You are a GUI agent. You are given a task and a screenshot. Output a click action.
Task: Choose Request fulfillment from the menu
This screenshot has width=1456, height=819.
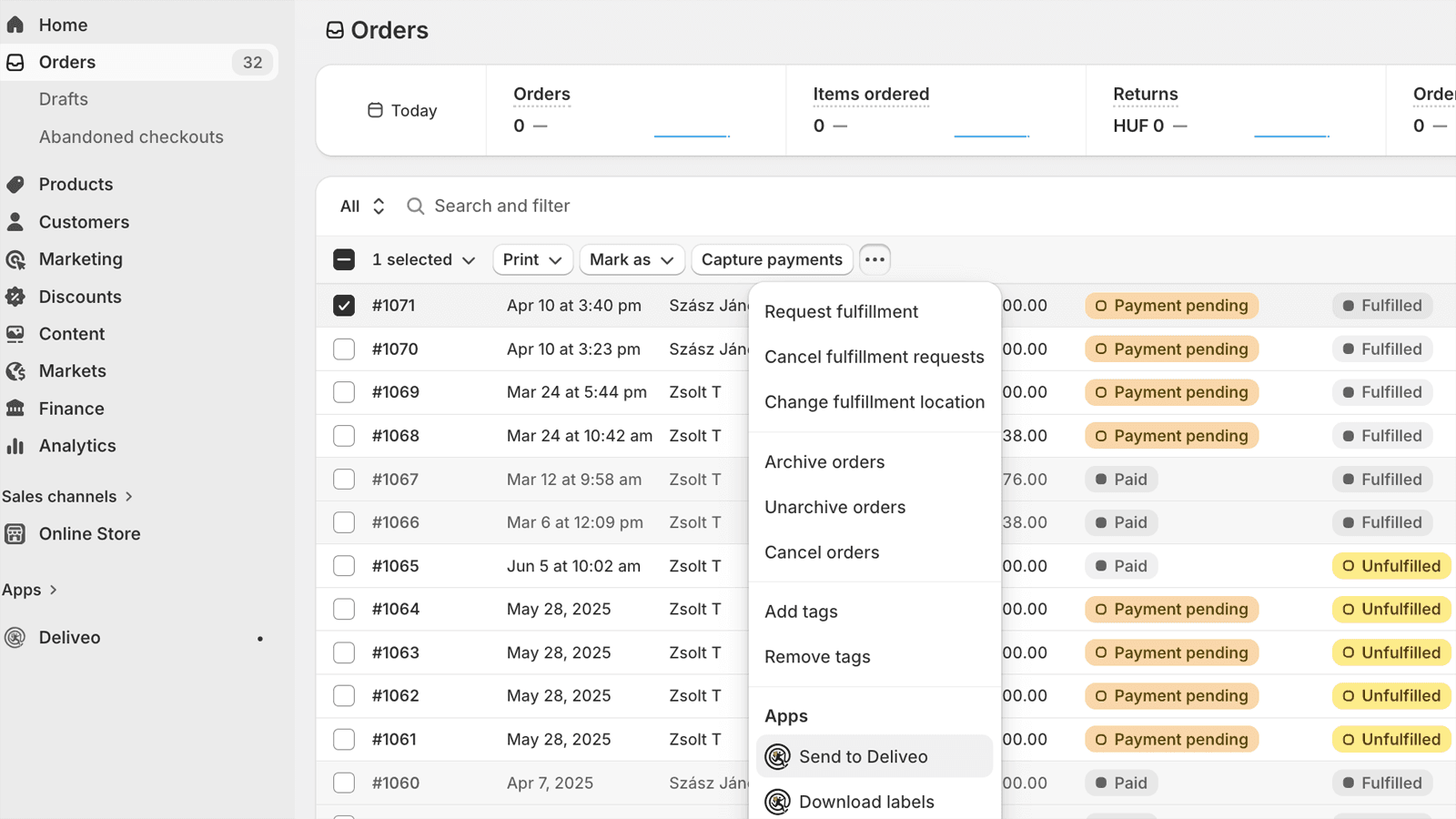(x=875, y=312)
